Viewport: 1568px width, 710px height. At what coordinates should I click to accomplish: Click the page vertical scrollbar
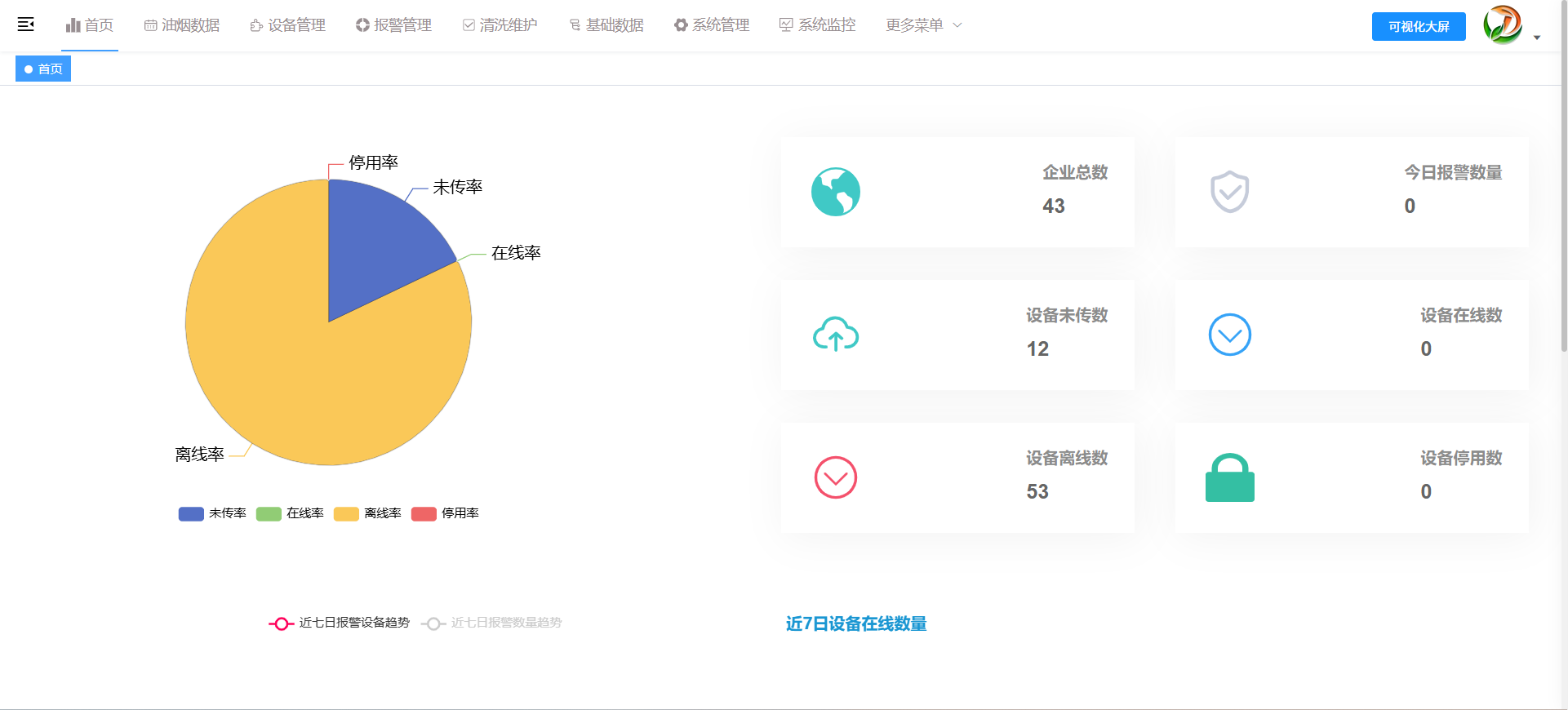coord(1563,204)
